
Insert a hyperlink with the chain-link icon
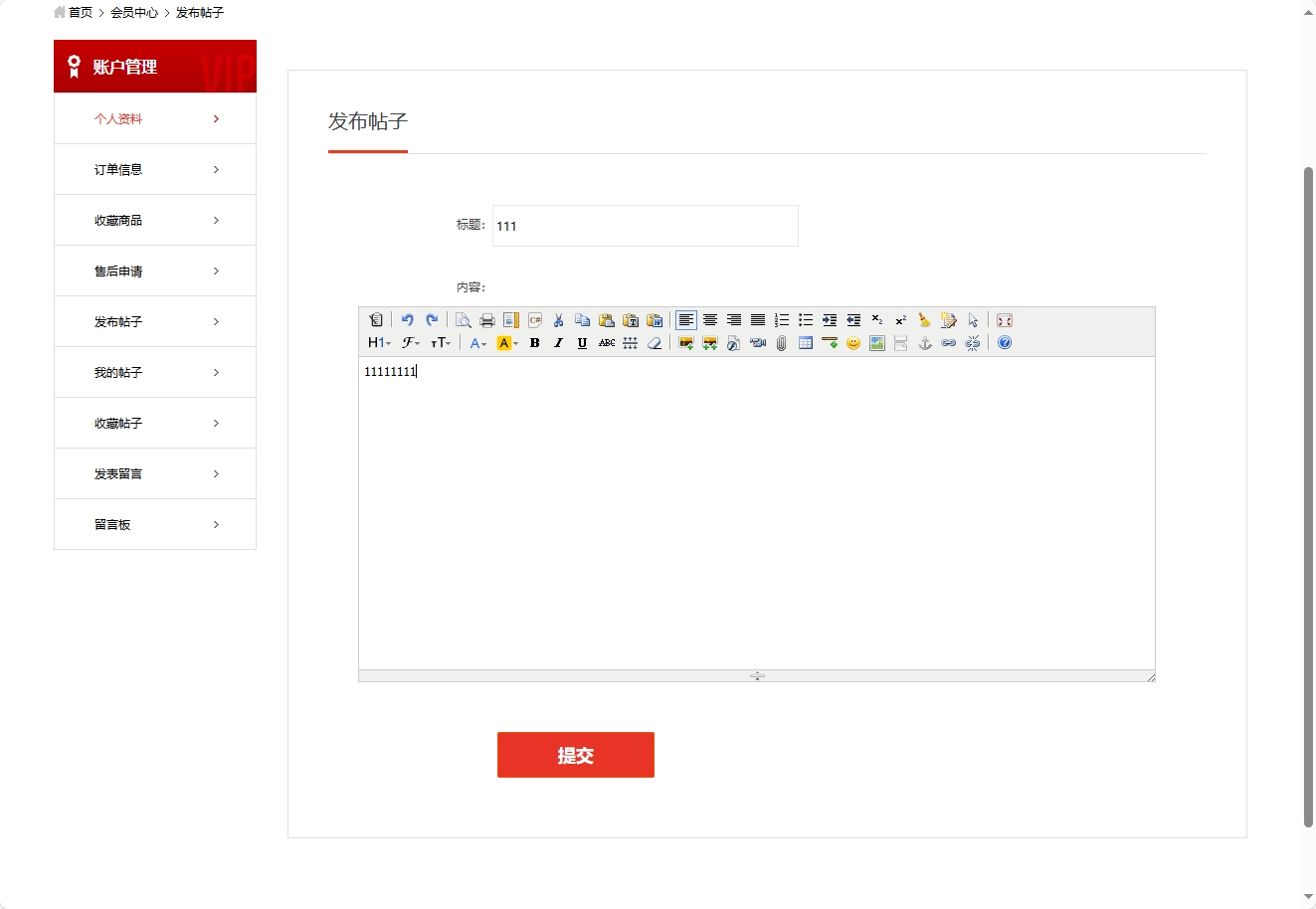(x=948, y=343)
